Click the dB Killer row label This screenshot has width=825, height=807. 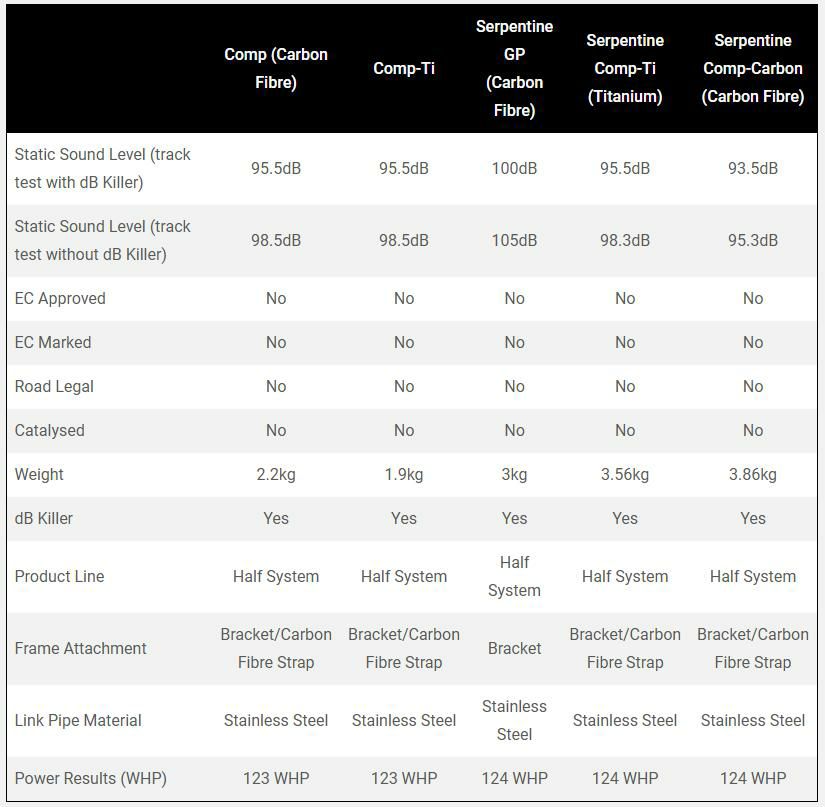(44, 518)
